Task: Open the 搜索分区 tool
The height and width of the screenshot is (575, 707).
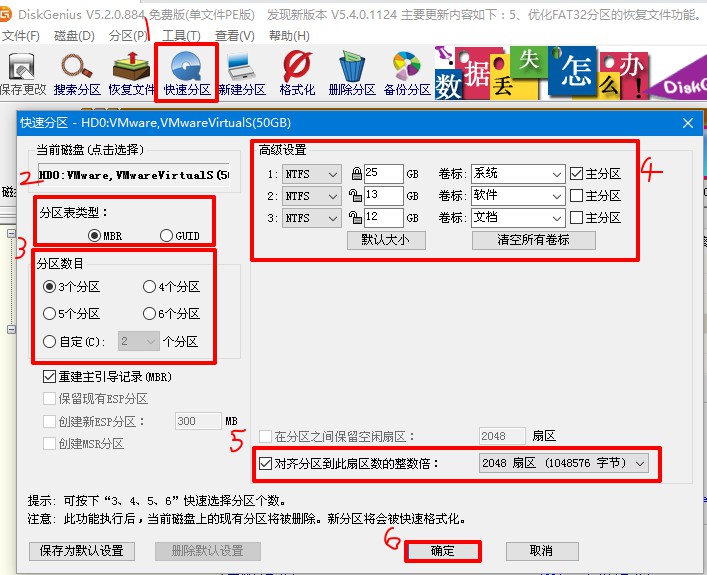Action: 77,74
